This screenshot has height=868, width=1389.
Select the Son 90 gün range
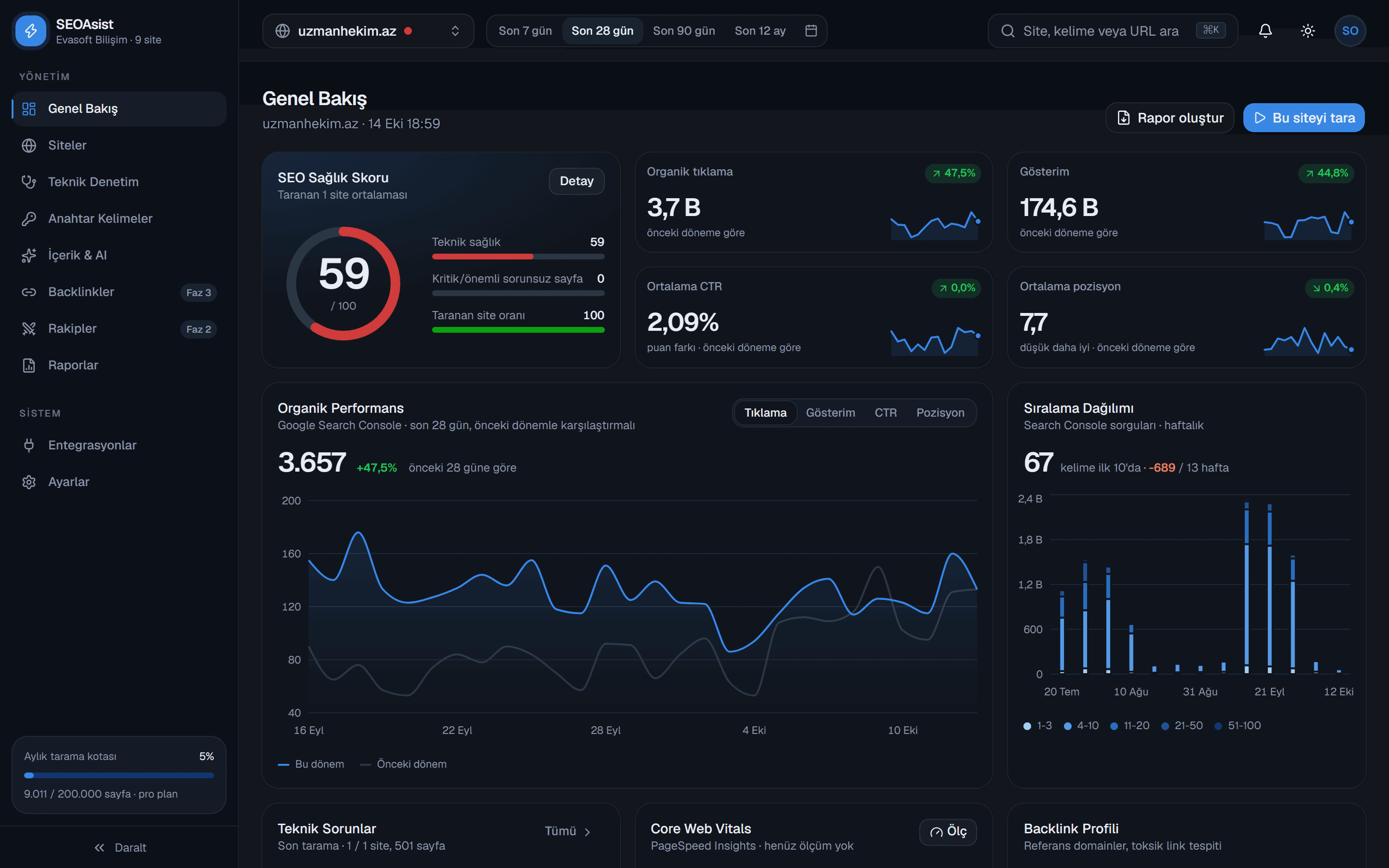[683, 31]
